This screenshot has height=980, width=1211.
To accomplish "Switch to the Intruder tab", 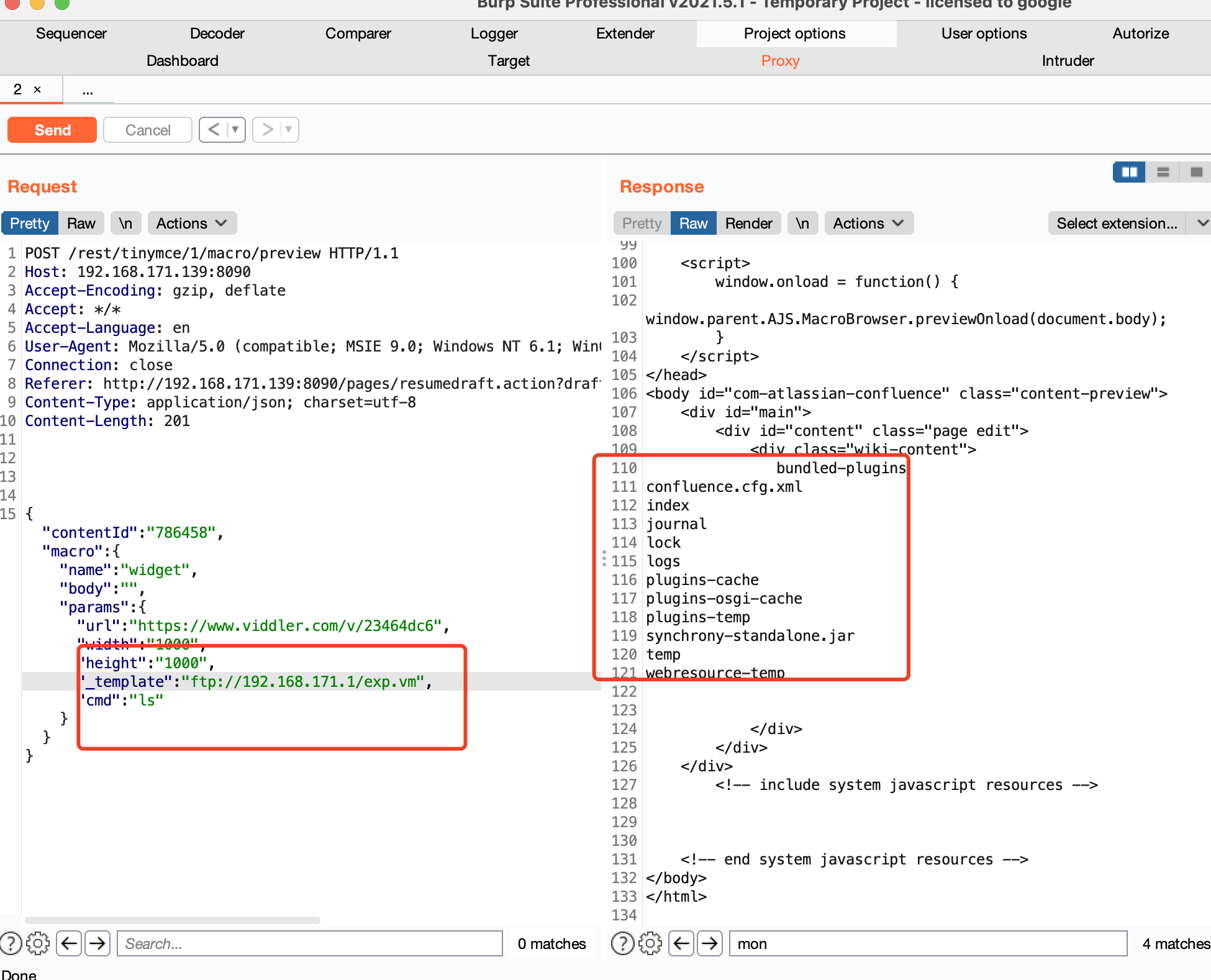I will [x=1068, y=60].
